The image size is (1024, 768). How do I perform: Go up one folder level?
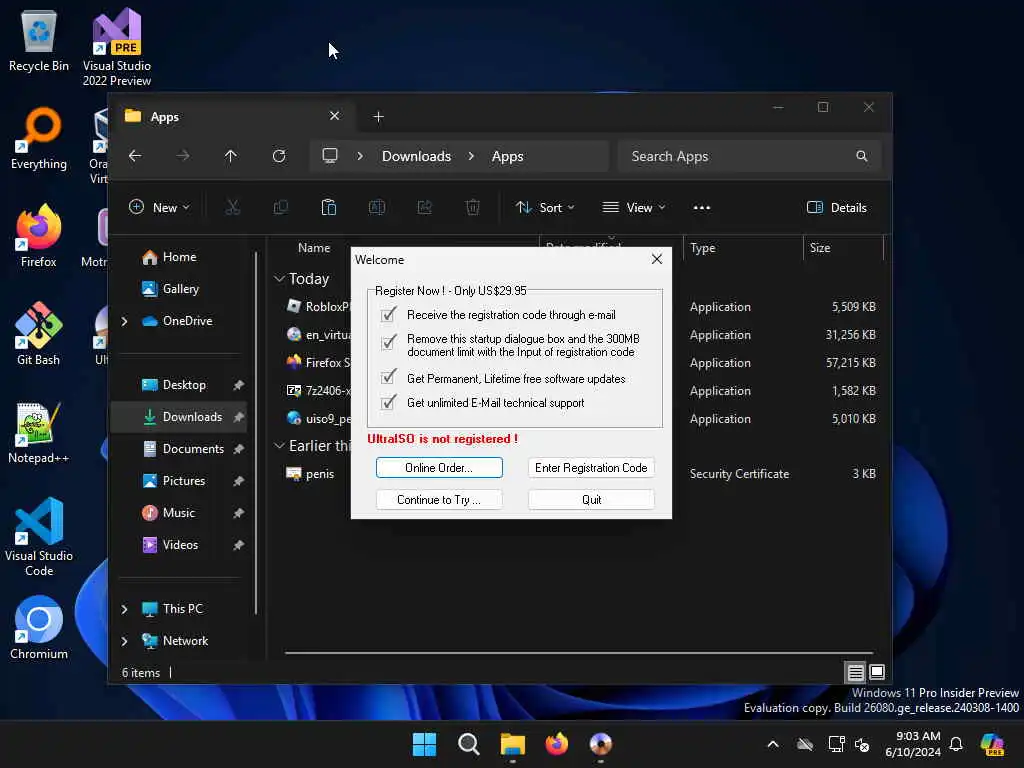pos(231,156)
